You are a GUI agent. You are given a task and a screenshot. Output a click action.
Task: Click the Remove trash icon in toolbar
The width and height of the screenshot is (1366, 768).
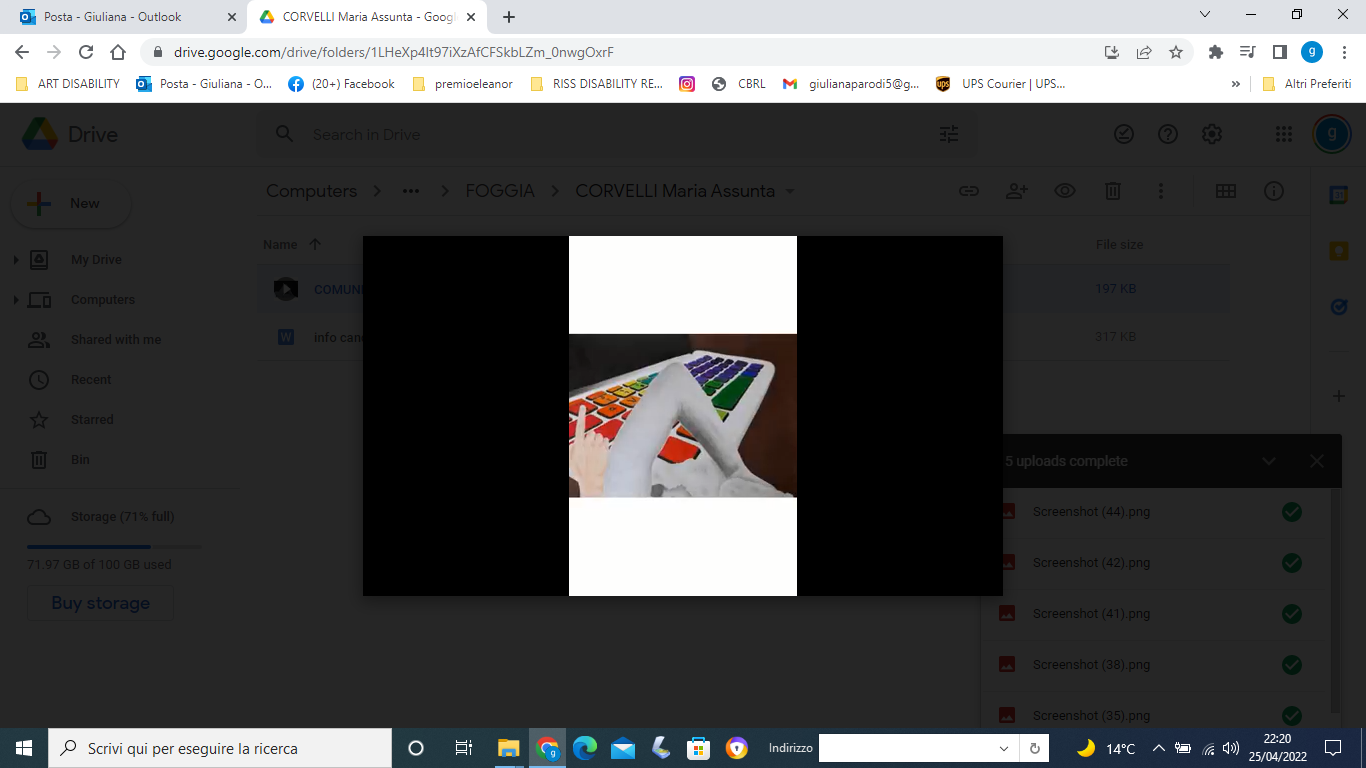pos(1113,191)
